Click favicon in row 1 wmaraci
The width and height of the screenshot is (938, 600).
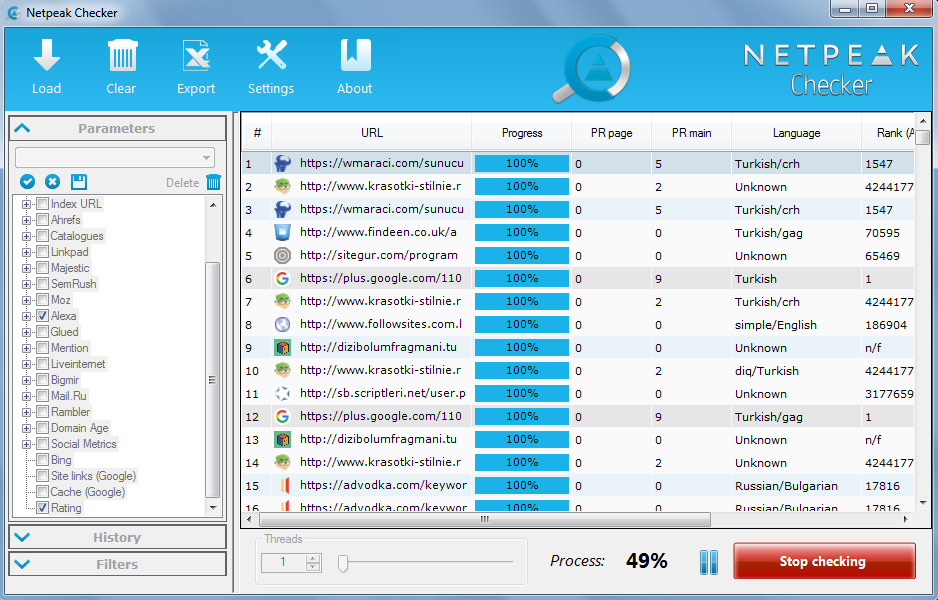(282, 163)
